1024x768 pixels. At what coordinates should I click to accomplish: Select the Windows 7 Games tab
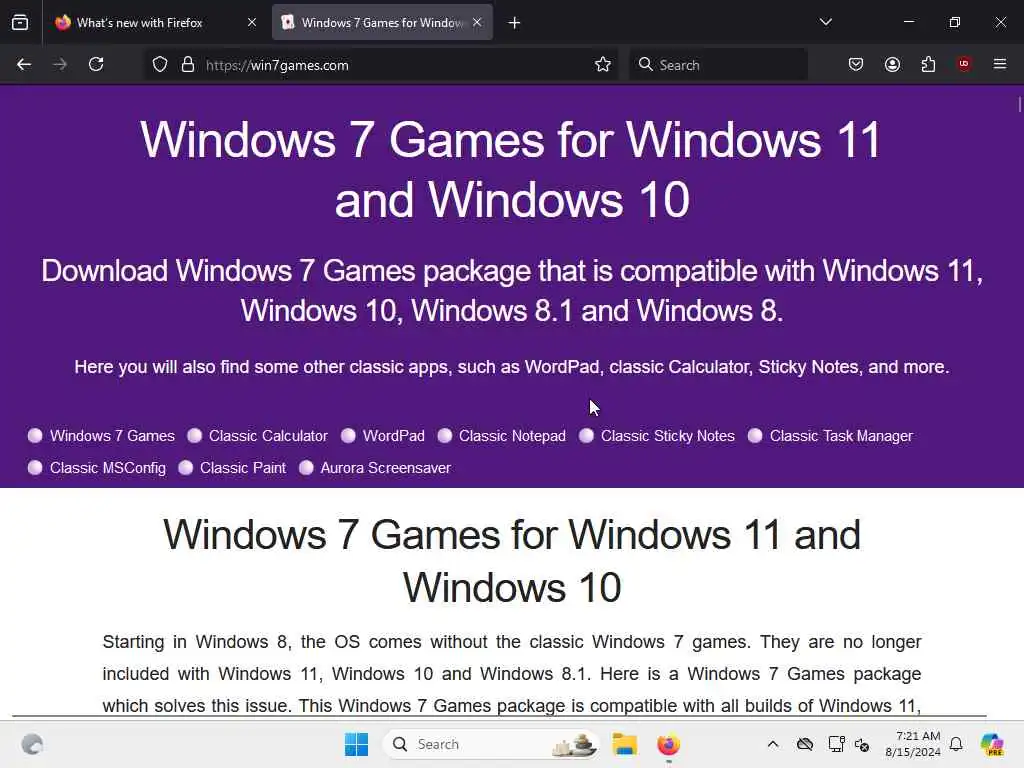(382, 23)
